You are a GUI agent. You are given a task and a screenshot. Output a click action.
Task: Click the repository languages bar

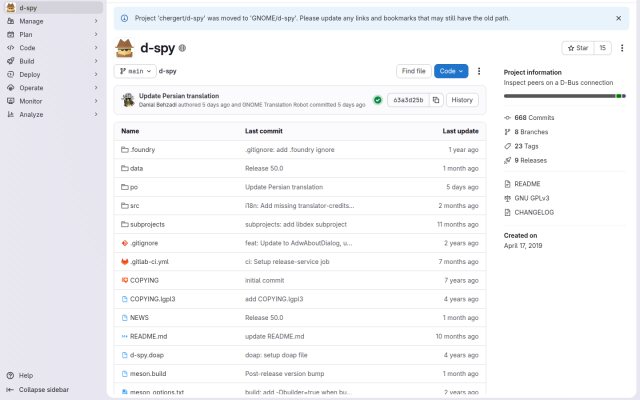point(564,96)
